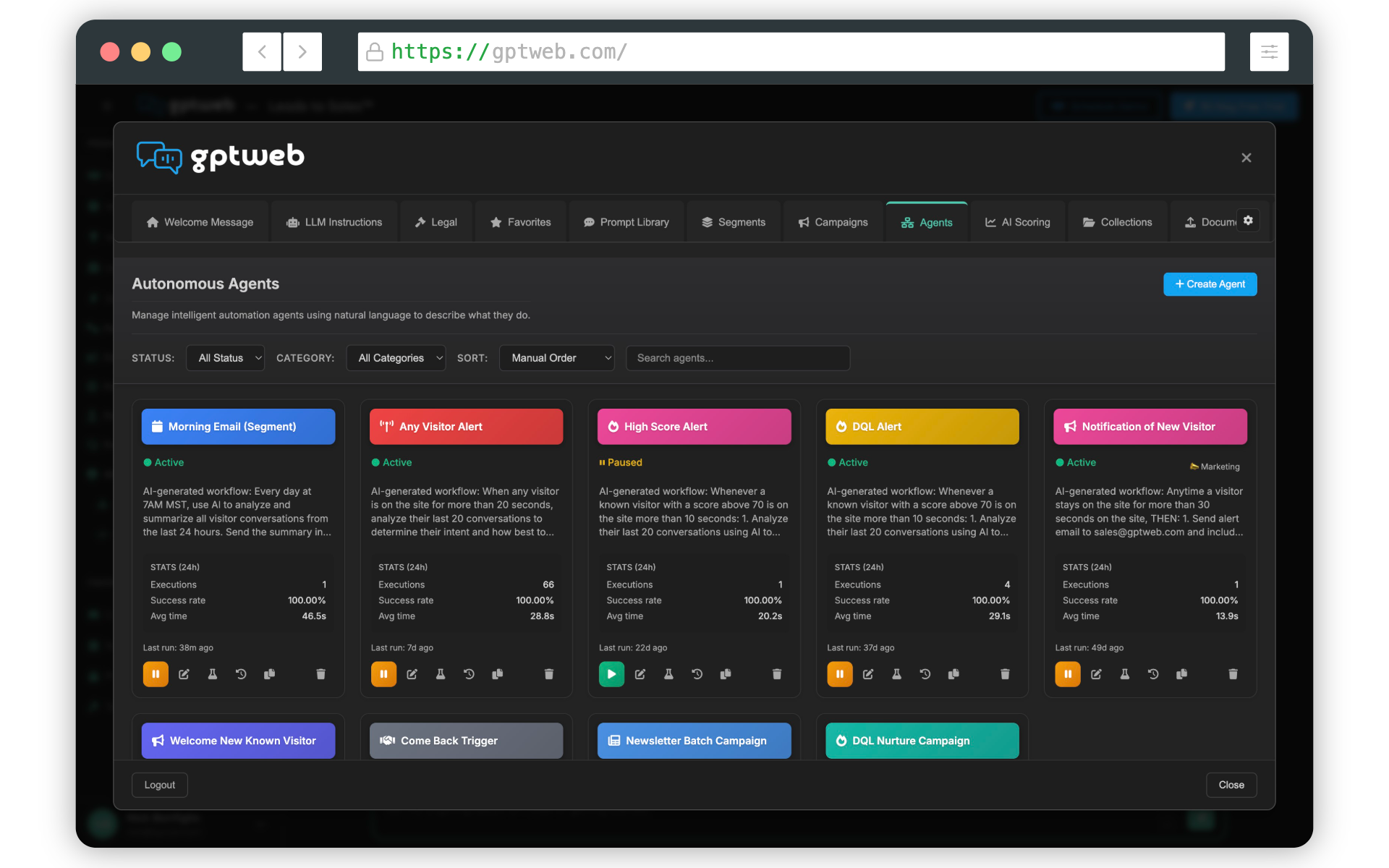
Task: Open the All Status filter dropdown
Action: click(225, 358)
